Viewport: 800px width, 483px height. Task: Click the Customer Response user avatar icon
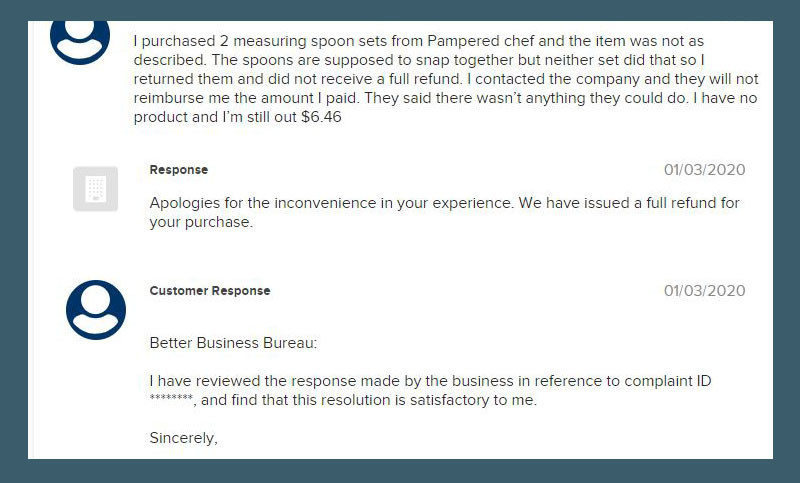coord(96,310)
